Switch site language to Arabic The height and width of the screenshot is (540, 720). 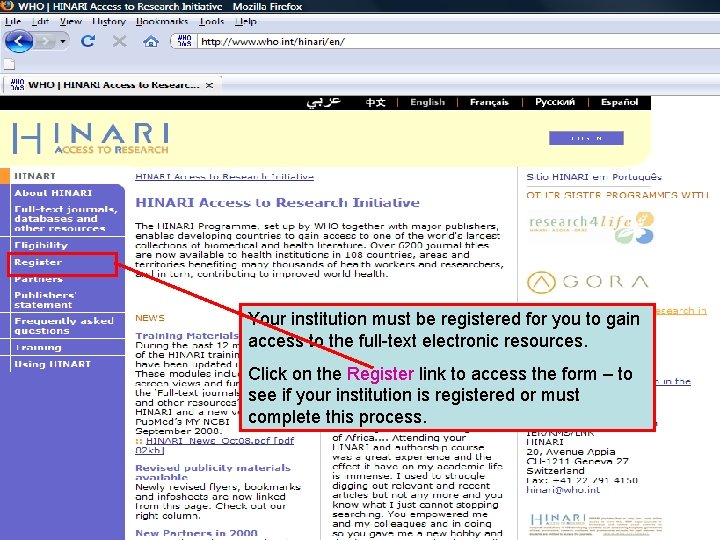click(x=324, y=102)
